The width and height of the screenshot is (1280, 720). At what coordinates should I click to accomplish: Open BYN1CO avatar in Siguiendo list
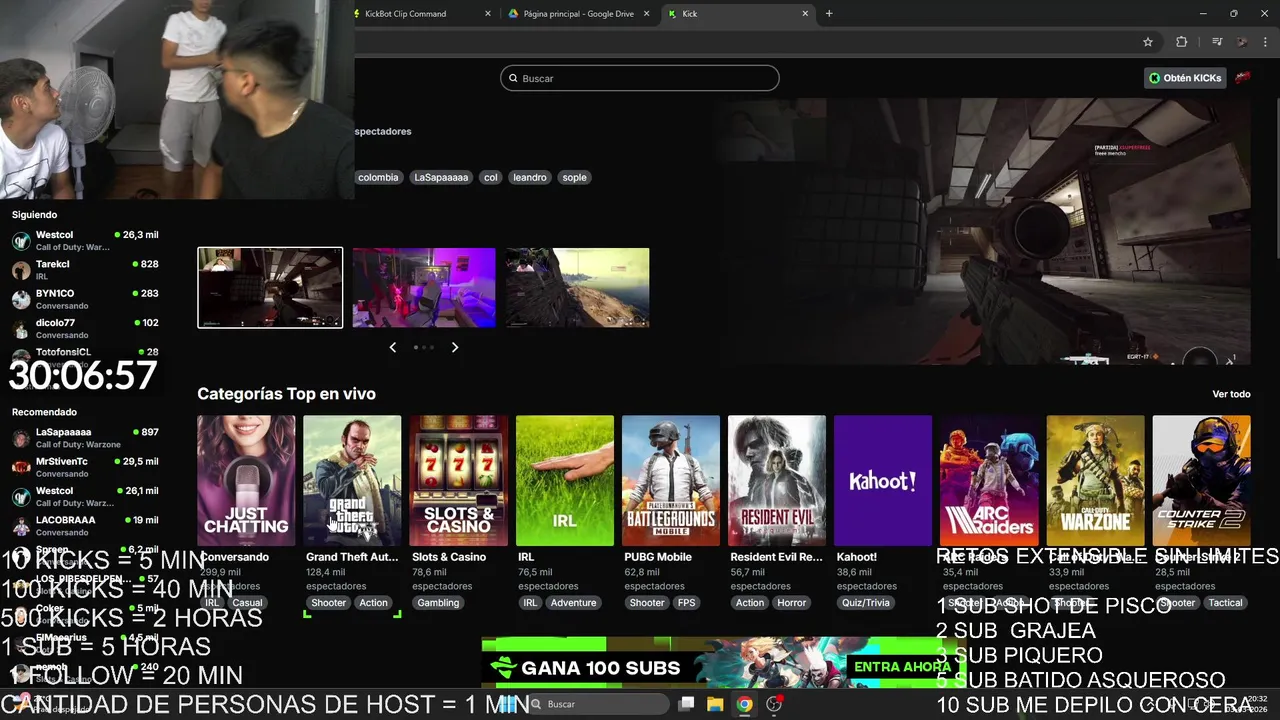21,299
